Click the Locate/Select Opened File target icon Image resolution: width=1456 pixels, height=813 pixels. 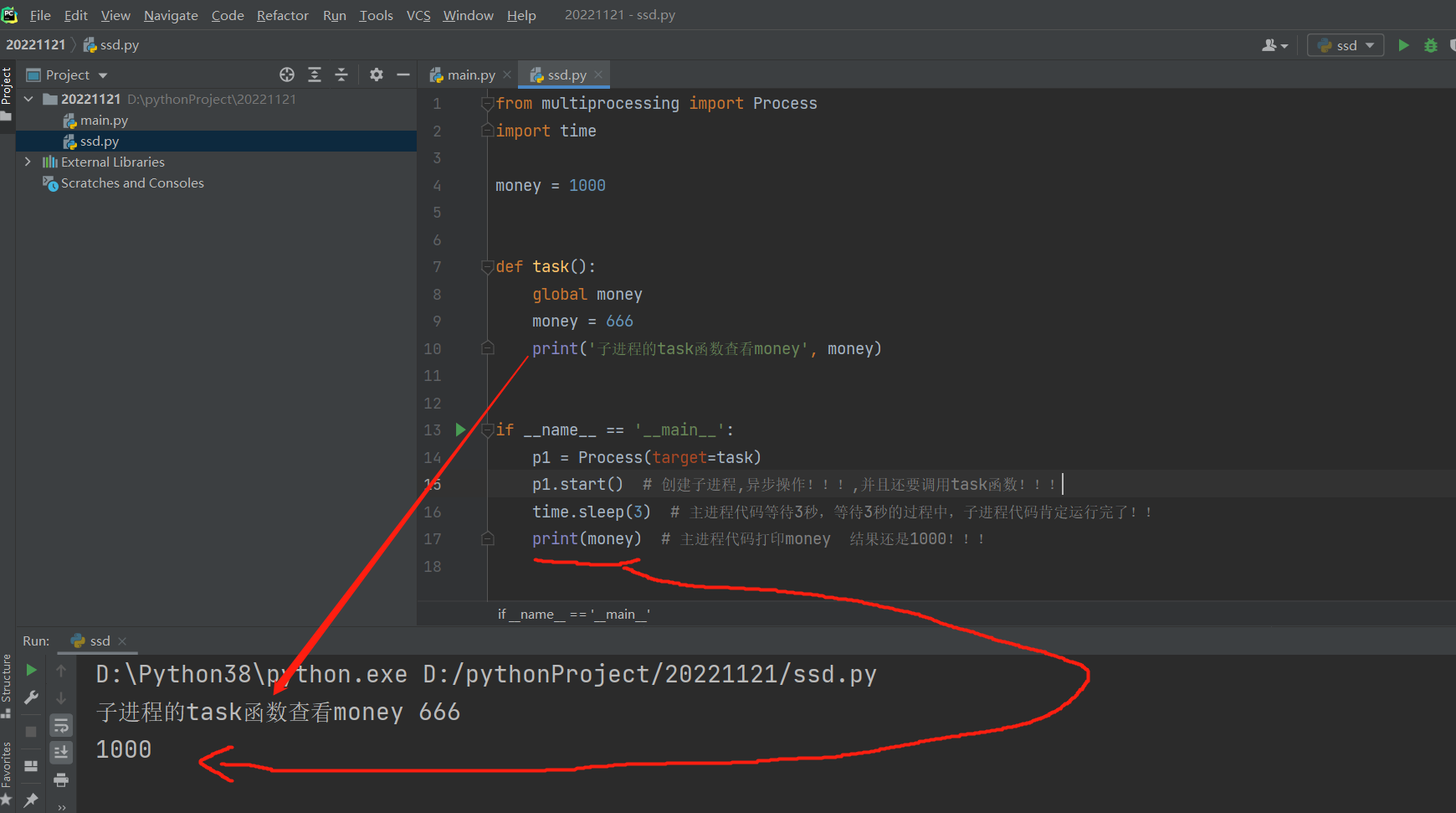[x=287, y=75]
